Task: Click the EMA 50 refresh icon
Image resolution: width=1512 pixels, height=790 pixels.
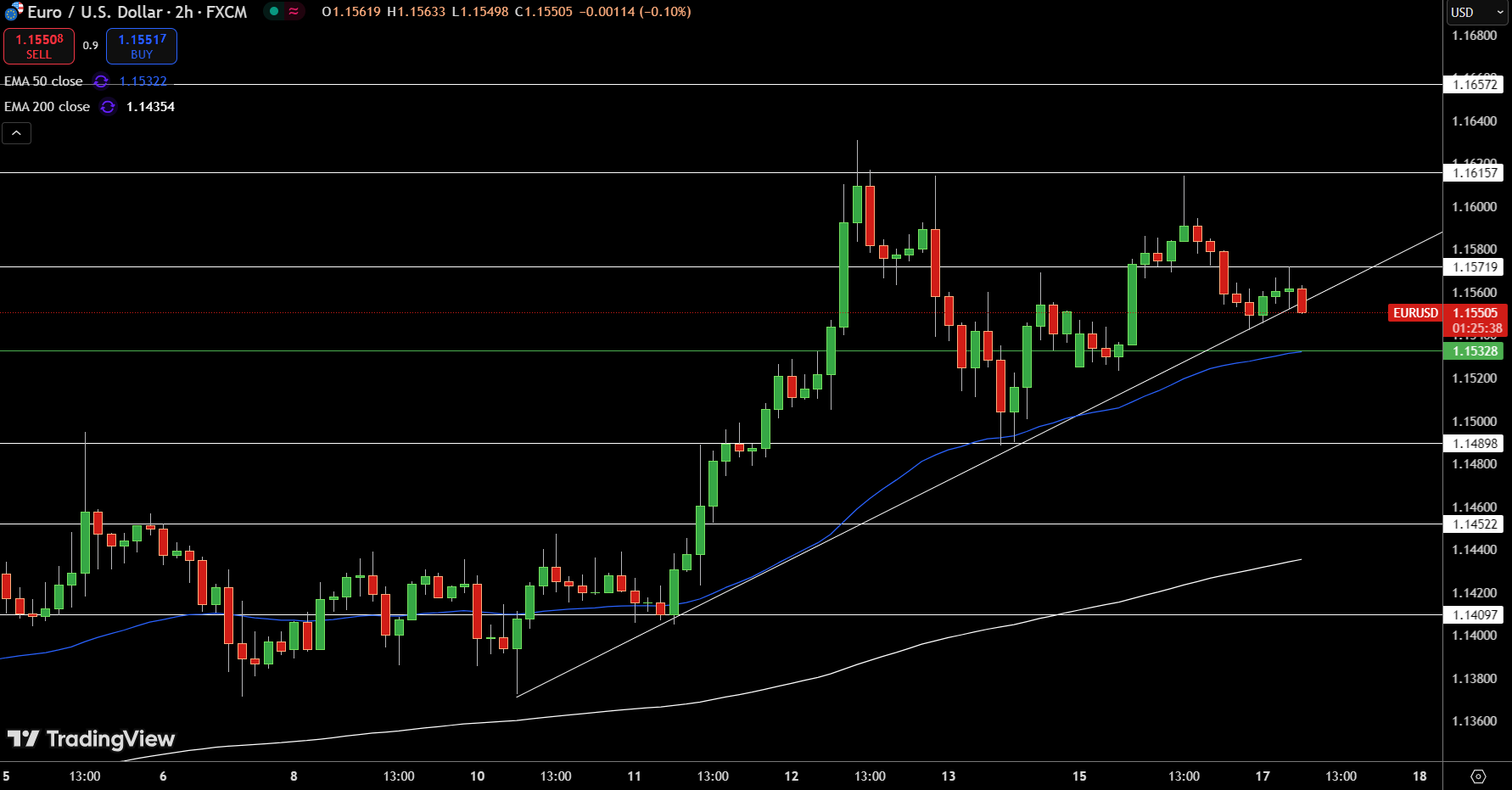Action: (101, 81)
